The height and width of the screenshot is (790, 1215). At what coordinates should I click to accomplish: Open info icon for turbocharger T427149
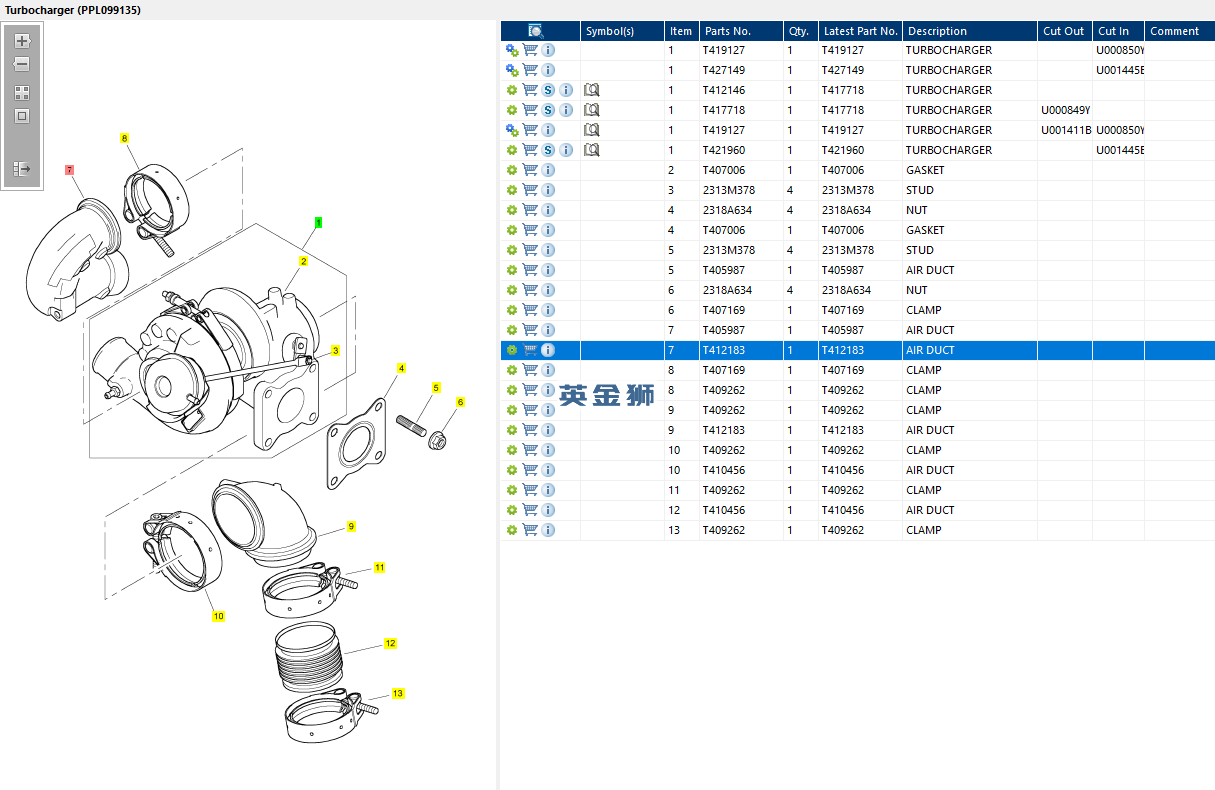pyautogui.click(x=548, y=70)
